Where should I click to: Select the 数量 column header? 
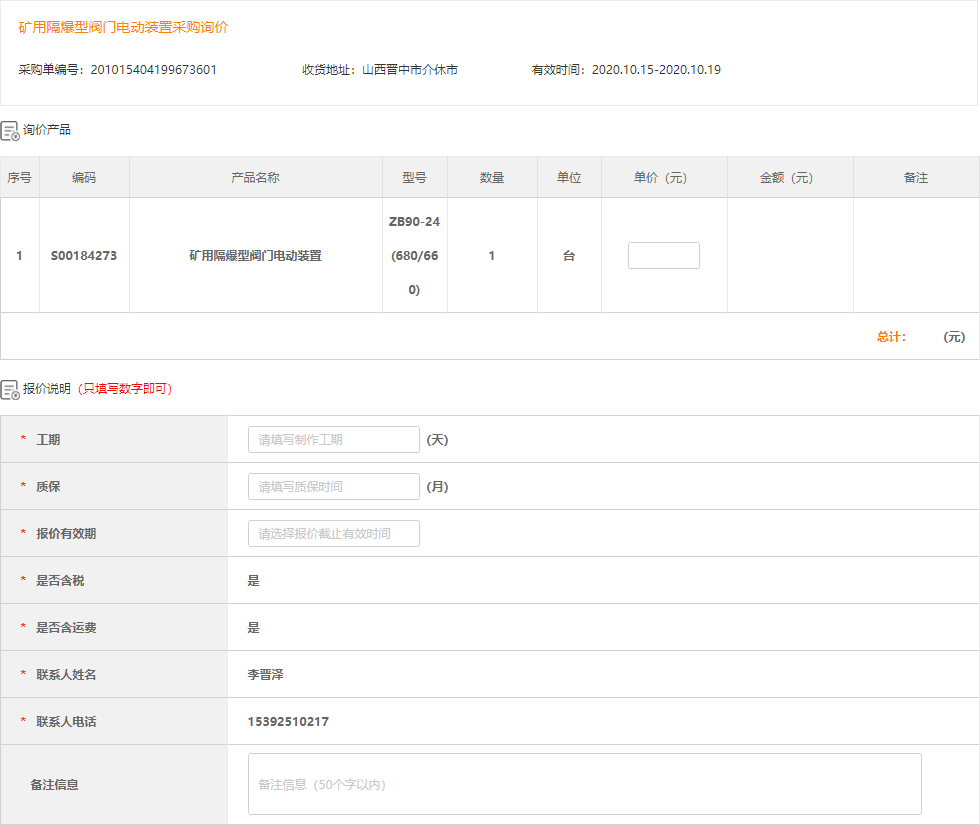tap(491, 178)
